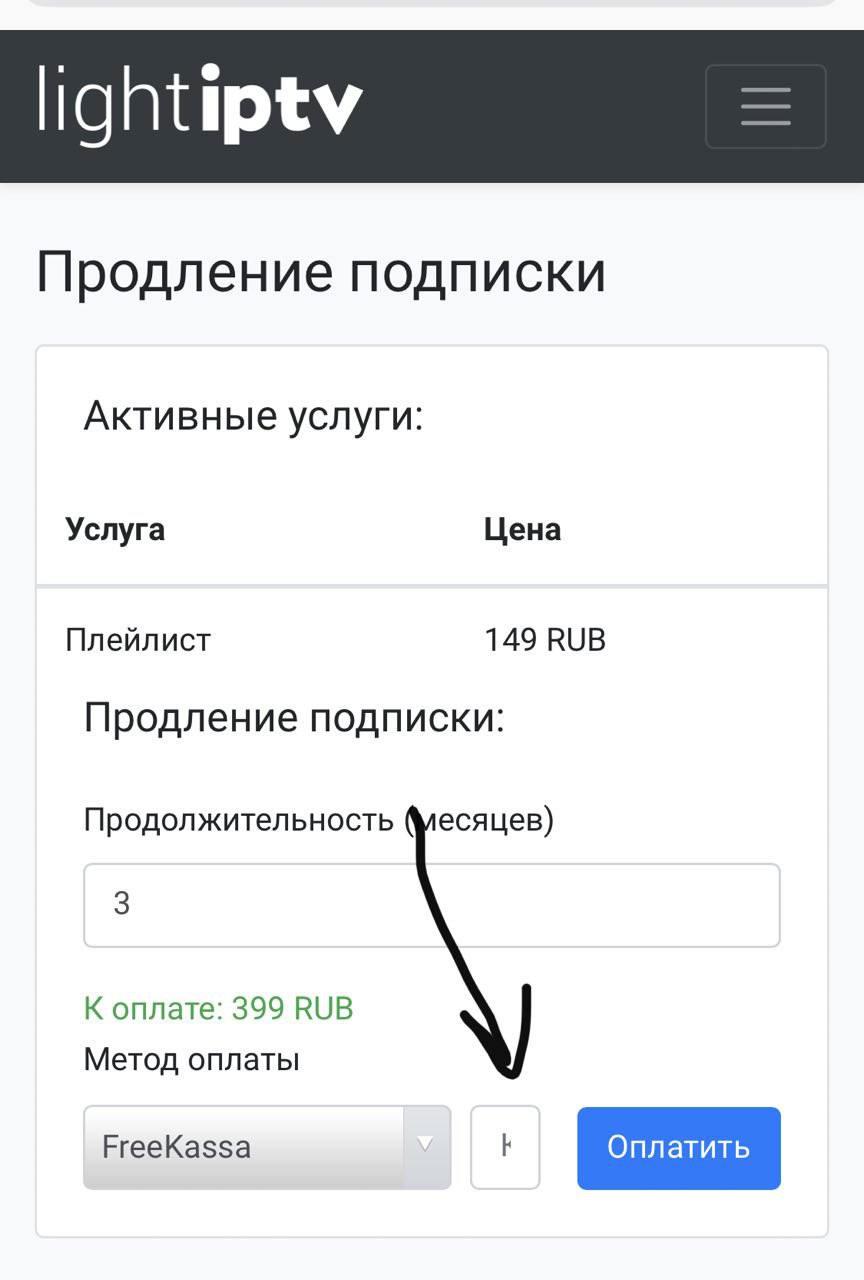The height and width of the screenshot is (1280, 864).
Task: Click the main 'Продление подписки' page heading
Action: pos(321,272)
